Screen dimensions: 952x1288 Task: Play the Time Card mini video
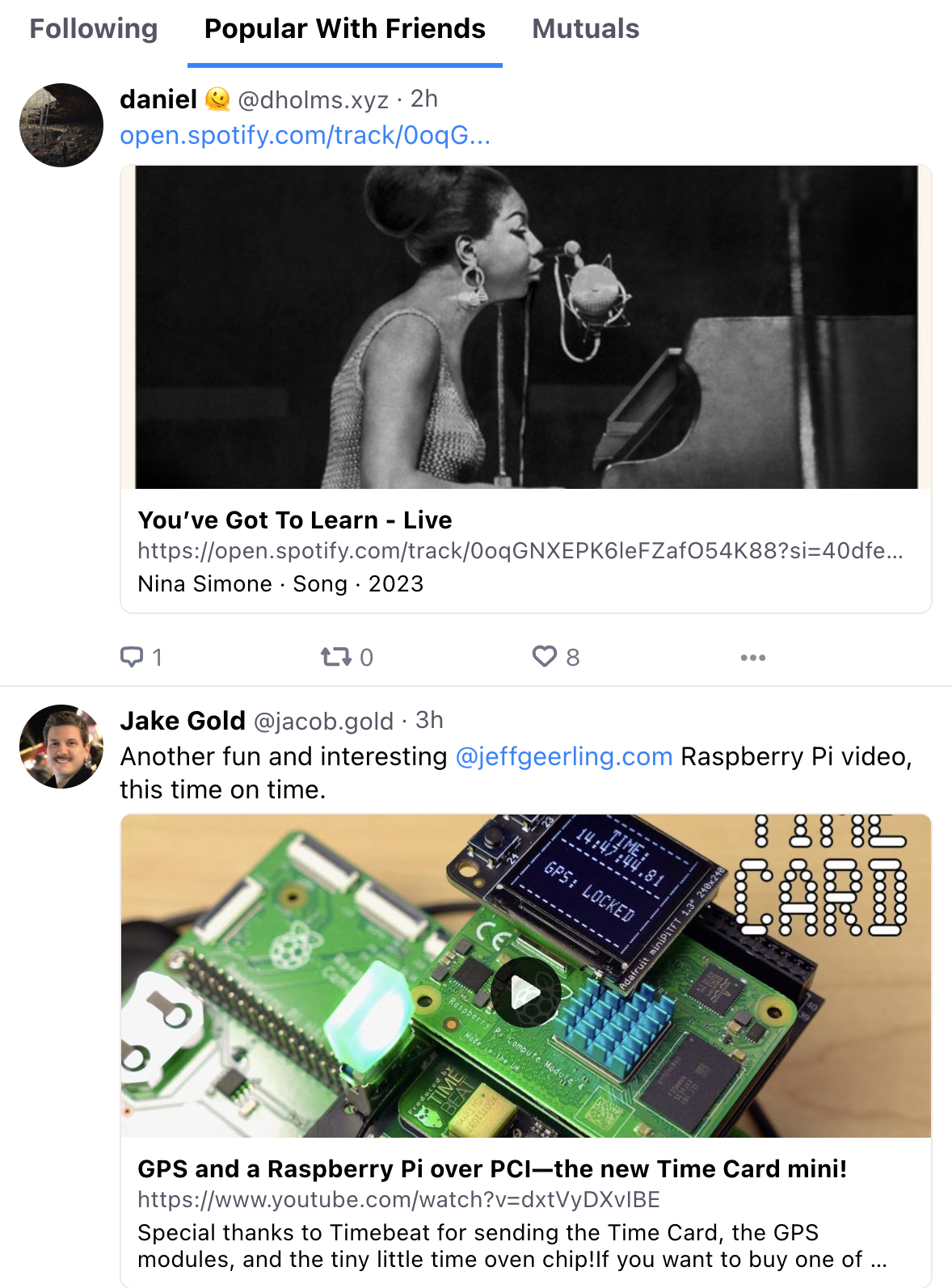[525, 991]
